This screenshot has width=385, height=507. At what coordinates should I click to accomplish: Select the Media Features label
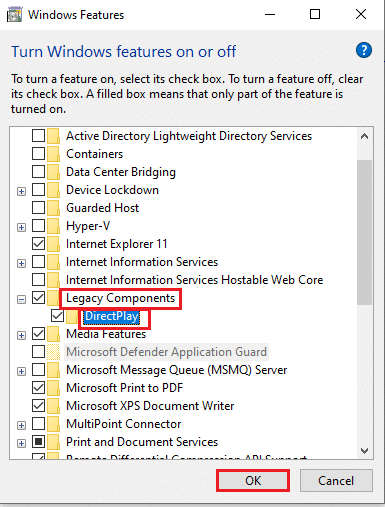click(x=106, y=334)
